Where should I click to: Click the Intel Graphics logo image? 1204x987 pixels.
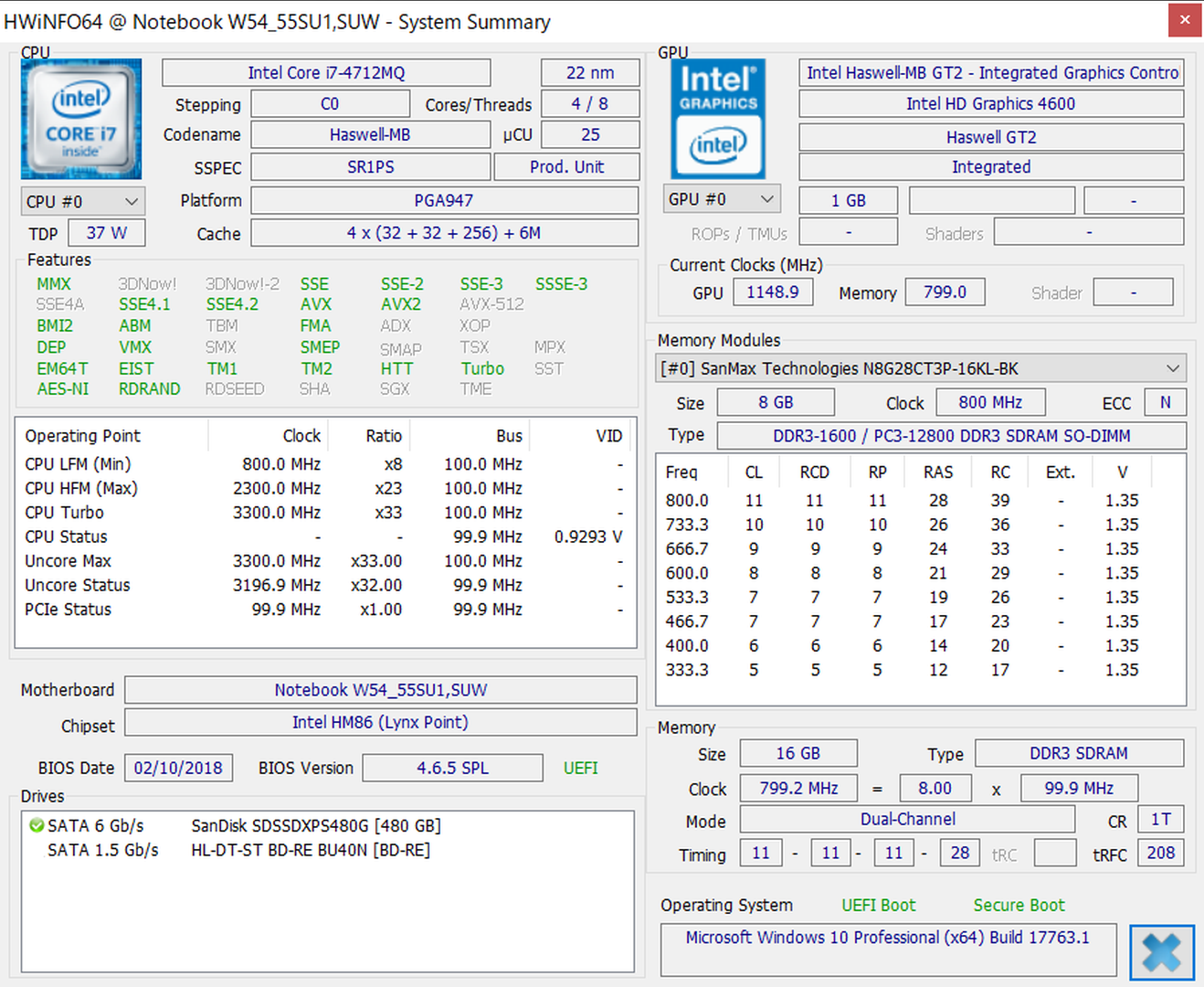point(718,119)
